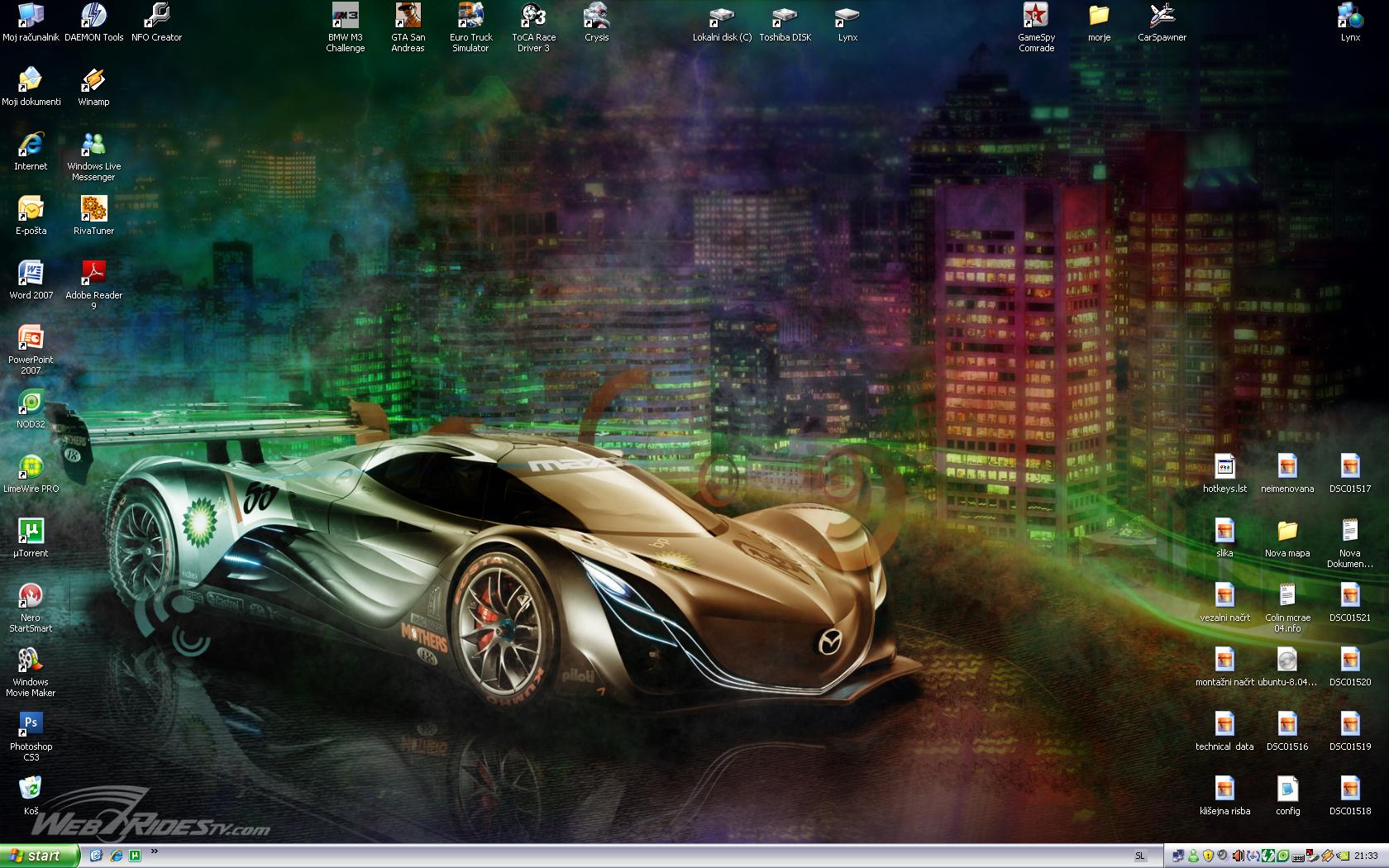Click the yellow security shield tray icon
The image size is (1389, 868).
(1208, 856)
